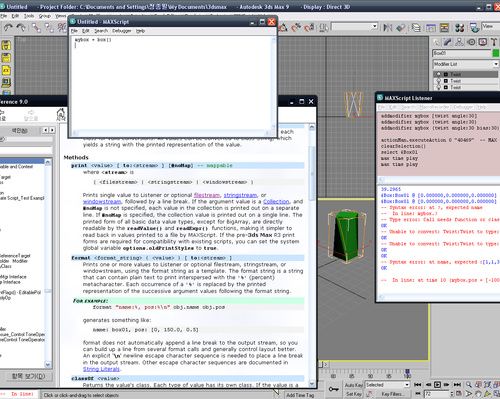Open Group menu in 3ds Max menu bar
Screen dimensions: 500x399
45,16
